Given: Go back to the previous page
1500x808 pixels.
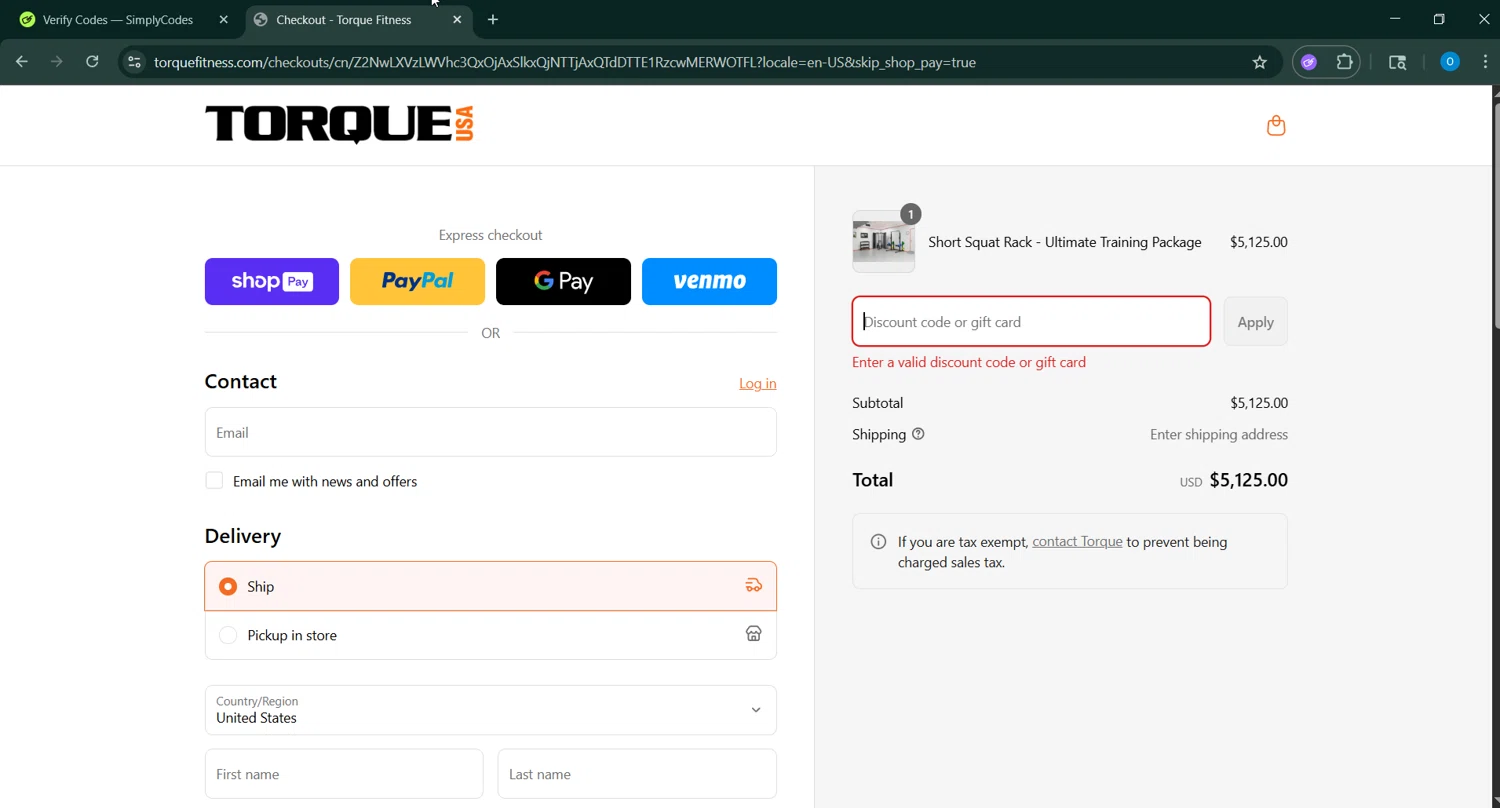Looking at the screenshot, I should 22,62.
